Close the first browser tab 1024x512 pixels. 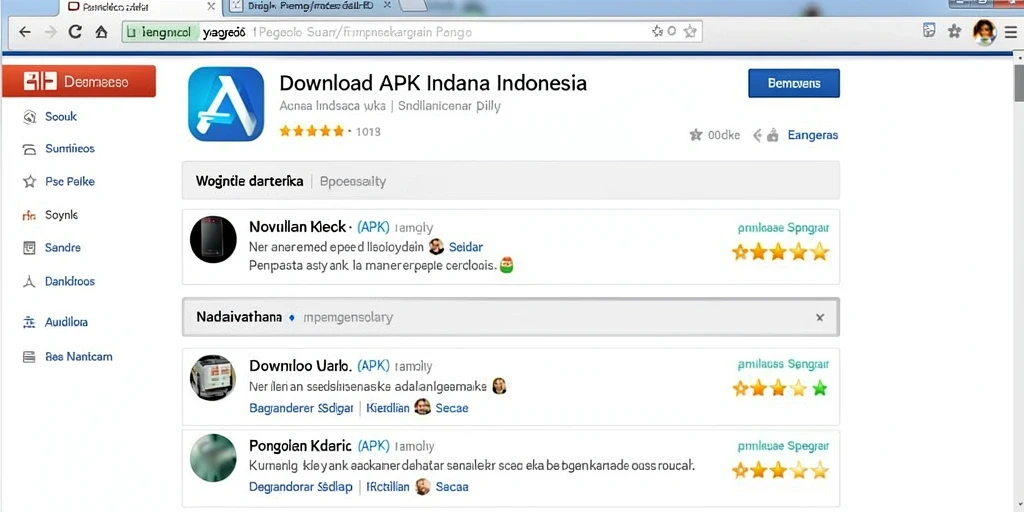coord(211,6)
